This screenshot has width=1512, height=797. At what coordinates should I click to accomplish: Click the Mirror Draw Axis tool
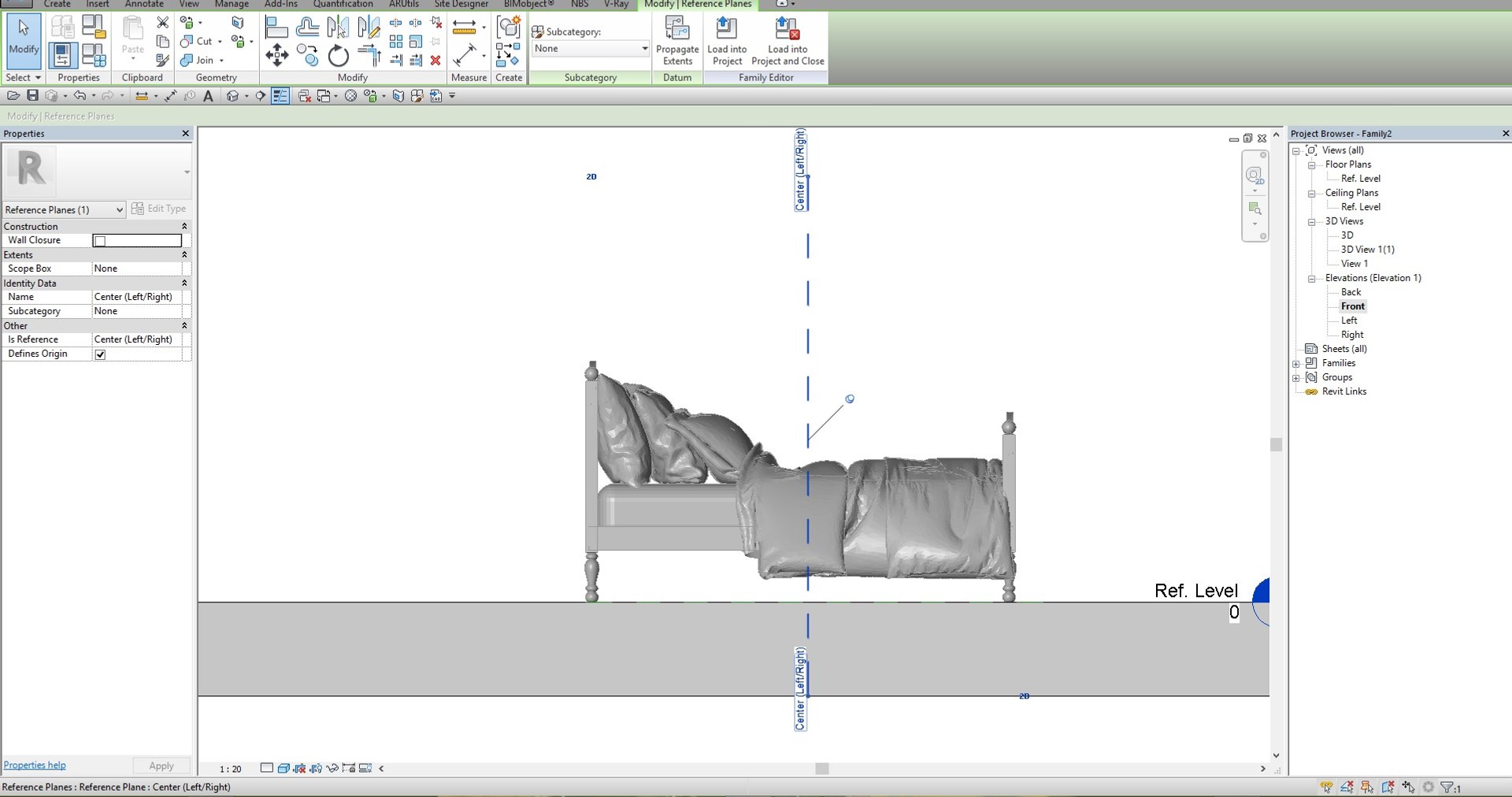pos(369,28)
